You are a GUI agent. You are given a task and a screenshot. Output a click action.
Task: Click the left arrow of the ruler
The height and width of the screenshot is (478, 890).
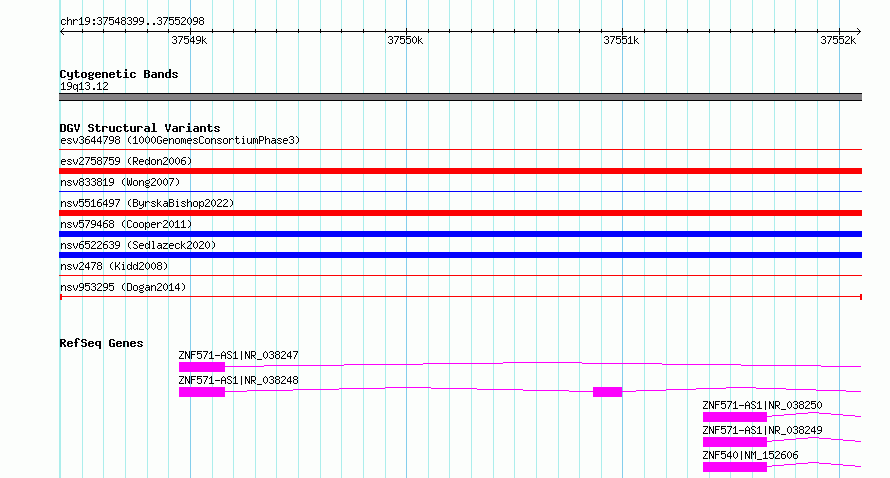click(x=62, y=31)
